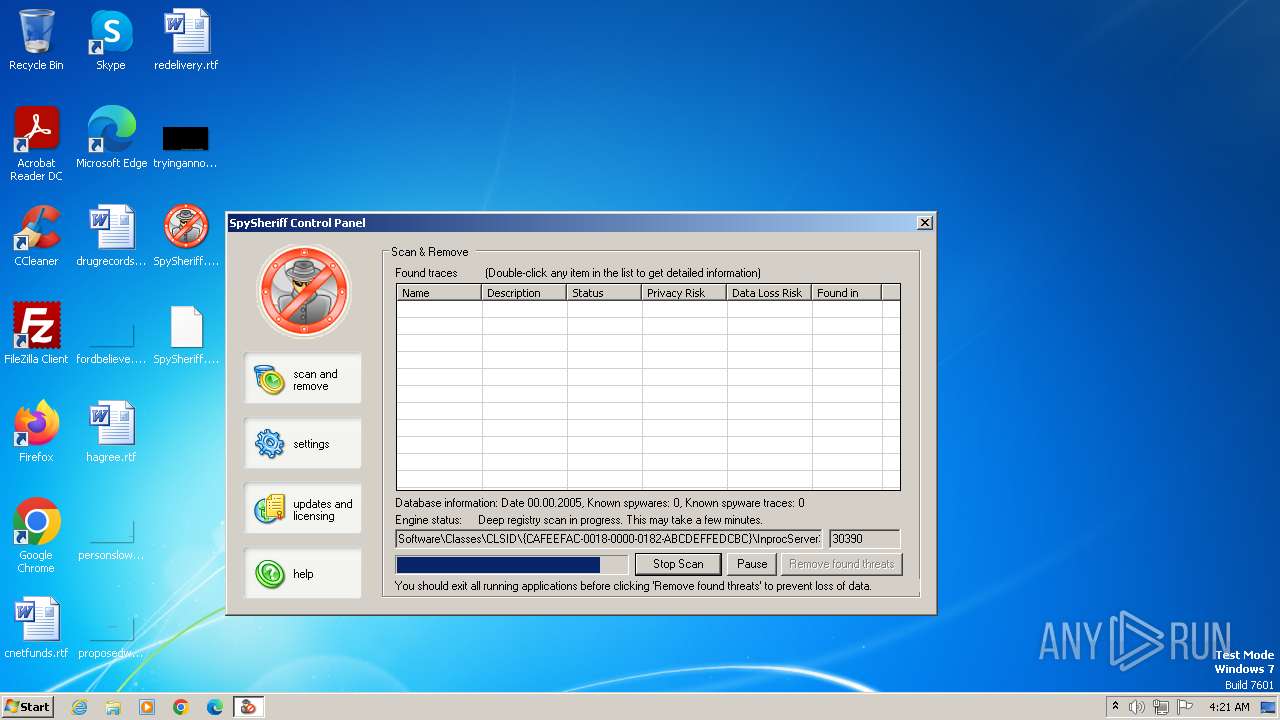Open Action Center flag icon
Image resolution: width=1280 pixels, height=720 pixels.
[1185, 707]
